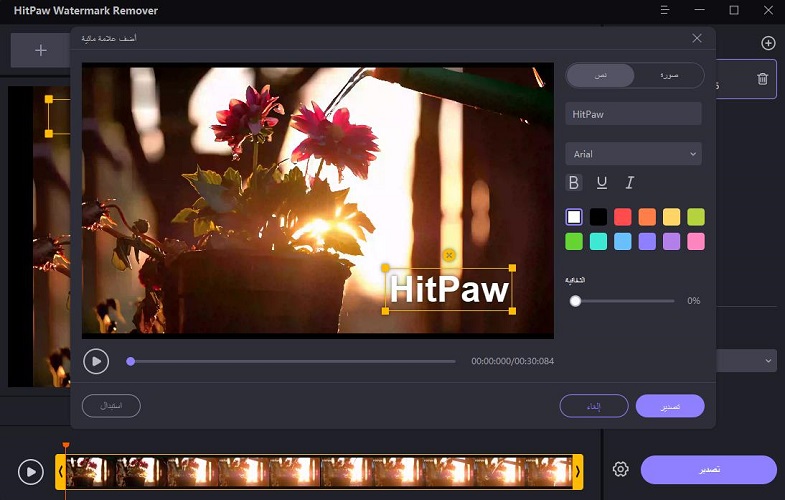785x500 pixels.
Task: Click the 0% transparency value
Action: (x=693, y=301)
